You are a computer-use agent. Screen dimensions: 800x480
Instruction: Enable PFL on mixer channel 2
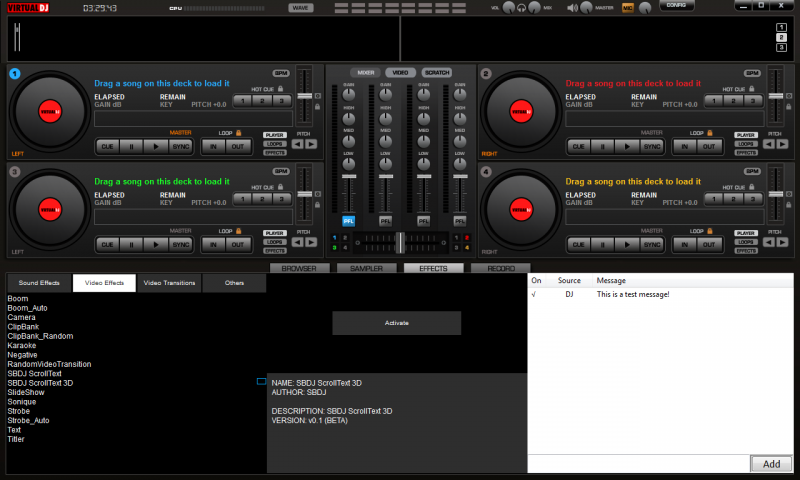click(385, 221)
